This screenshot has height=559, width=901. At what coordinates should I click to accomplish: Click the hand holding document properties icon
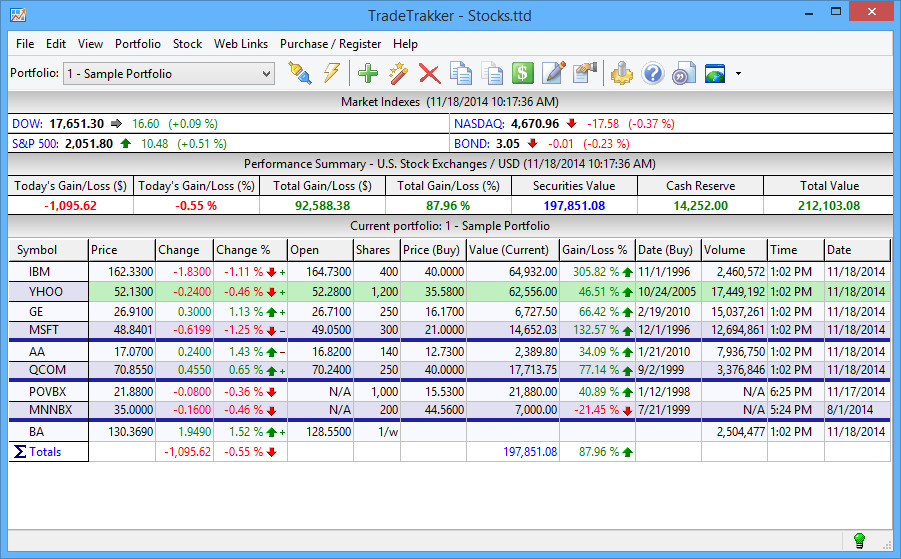click(x=585, y=74)
